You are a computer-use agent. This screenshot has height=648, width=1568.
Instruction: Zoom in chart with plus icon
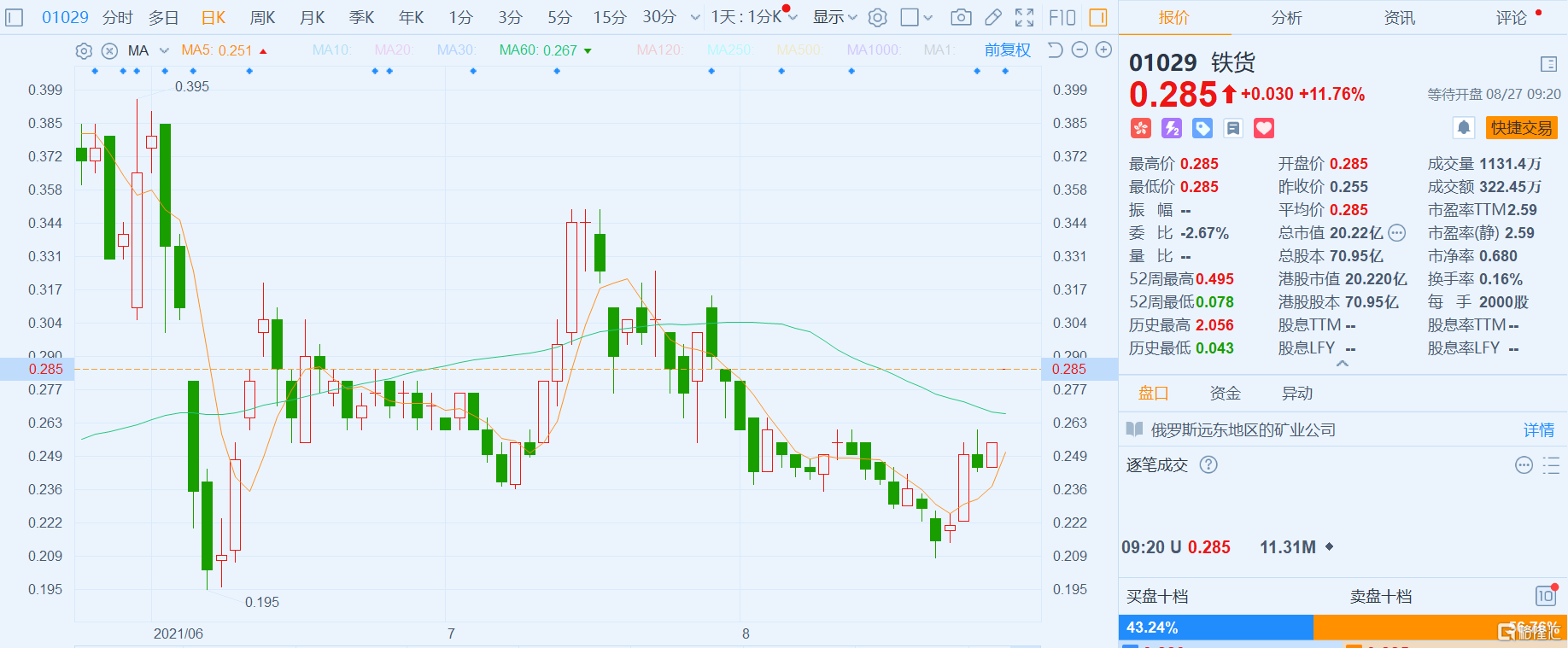coord(1103,50)
